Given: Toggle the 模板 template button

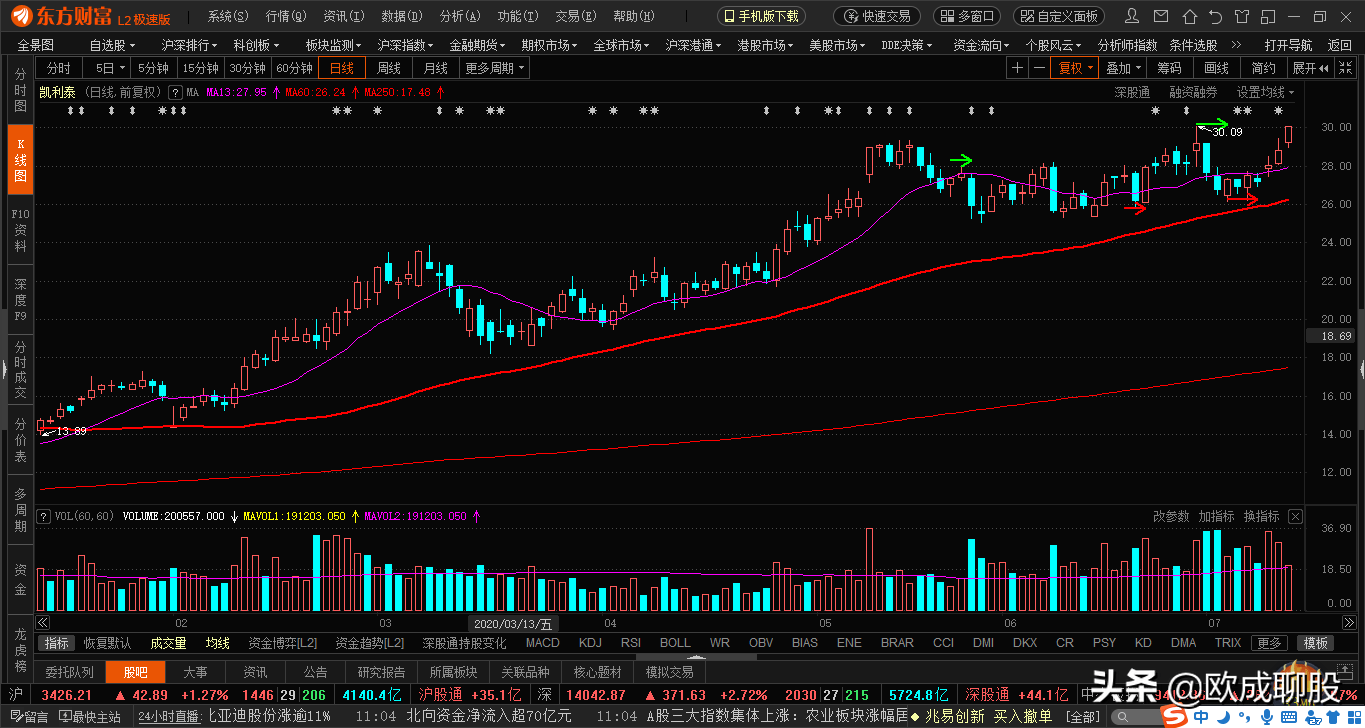Looking at the screenshot, I should 1315,643.
